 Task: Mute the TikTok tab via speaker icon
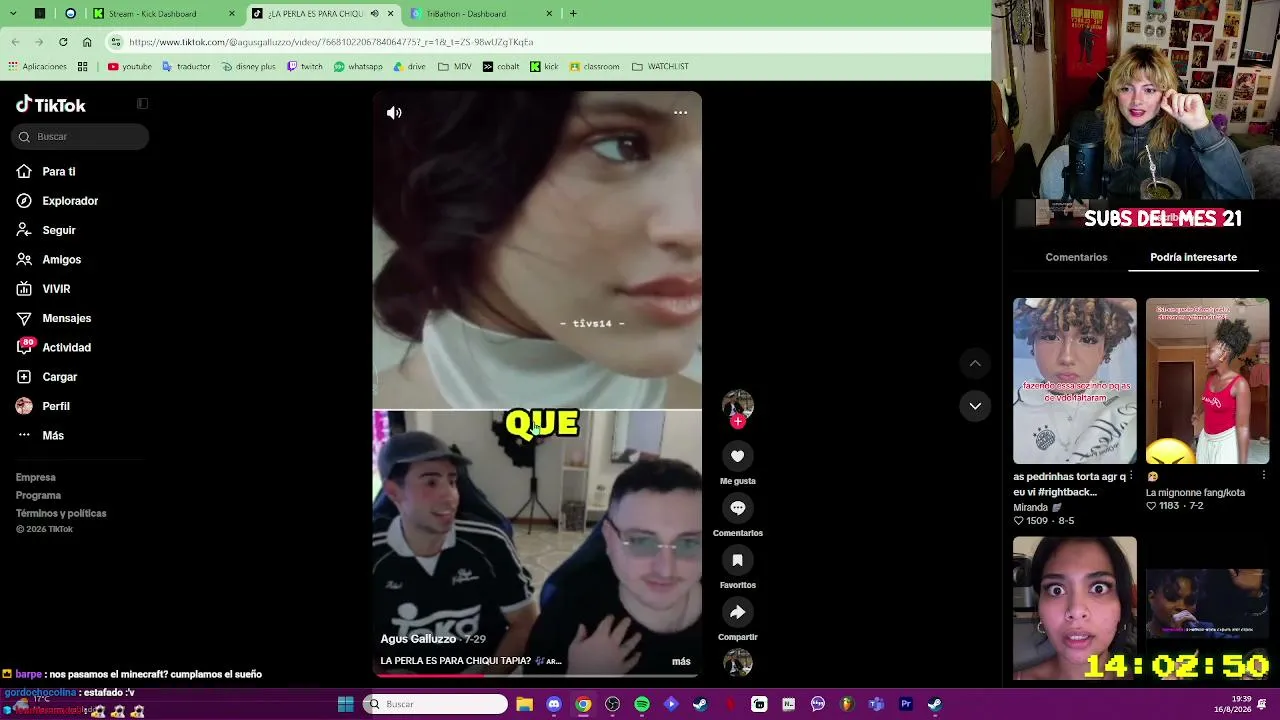click(x=374, y=14)
